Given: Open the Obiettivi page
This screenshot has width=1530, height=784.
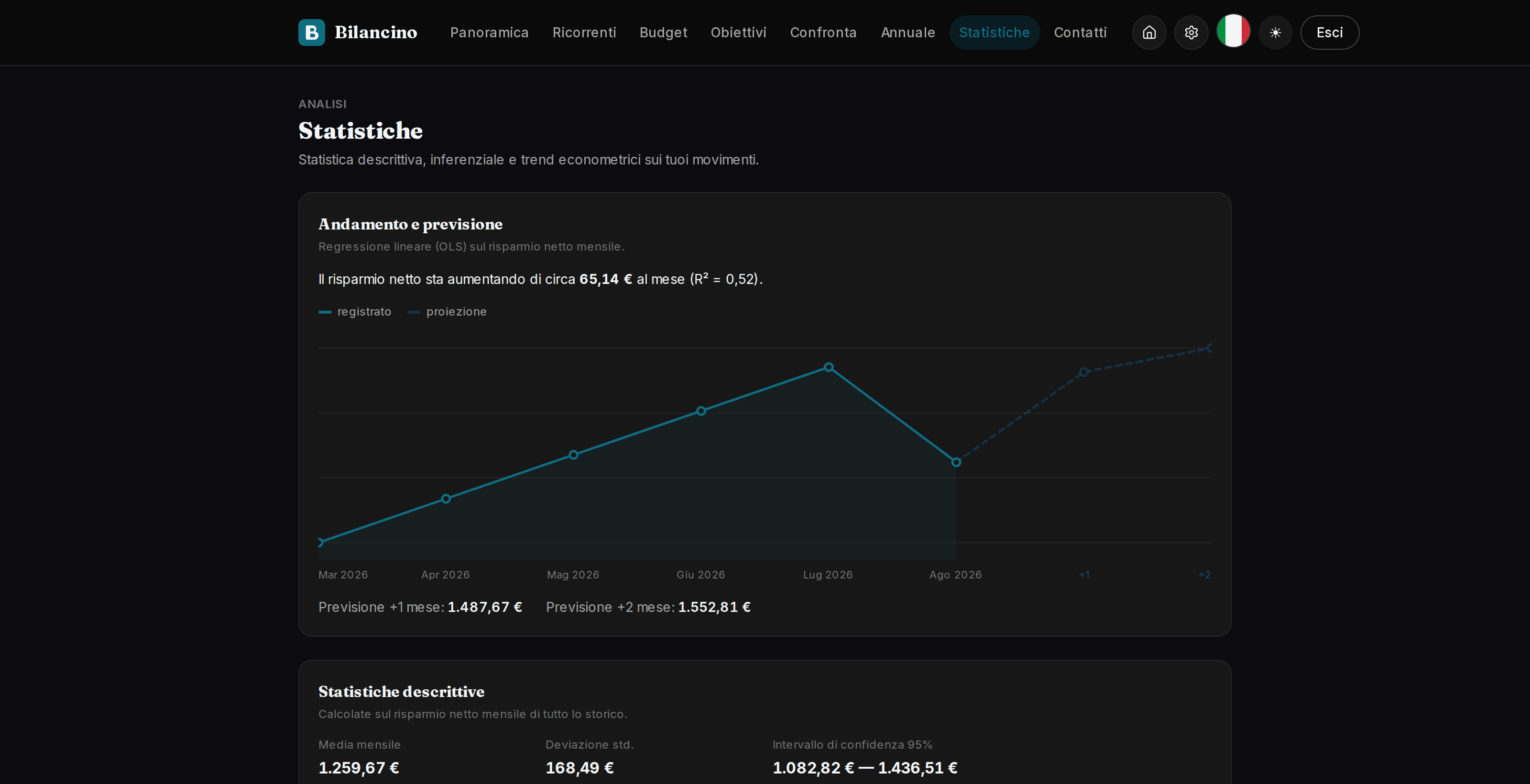Looking at the screenshot, I should coord(738,32).
